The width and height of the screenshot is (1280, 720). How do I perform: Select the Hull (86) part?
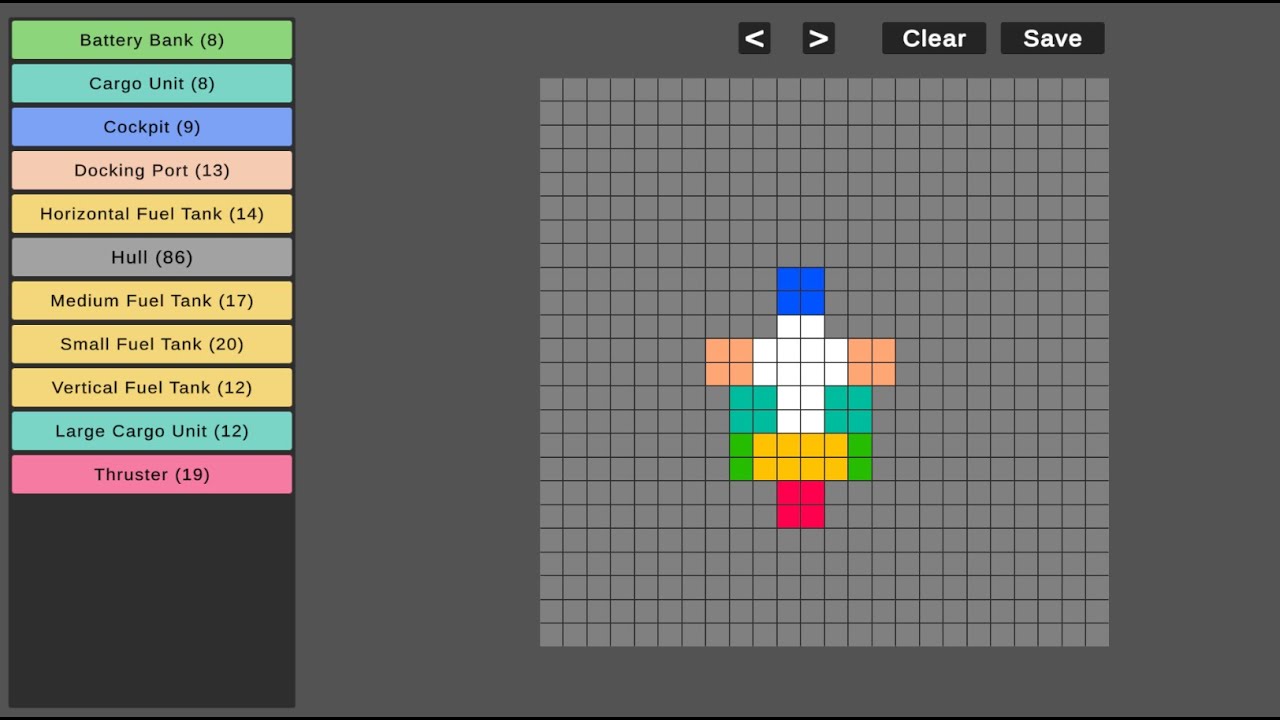coord(152,257)
